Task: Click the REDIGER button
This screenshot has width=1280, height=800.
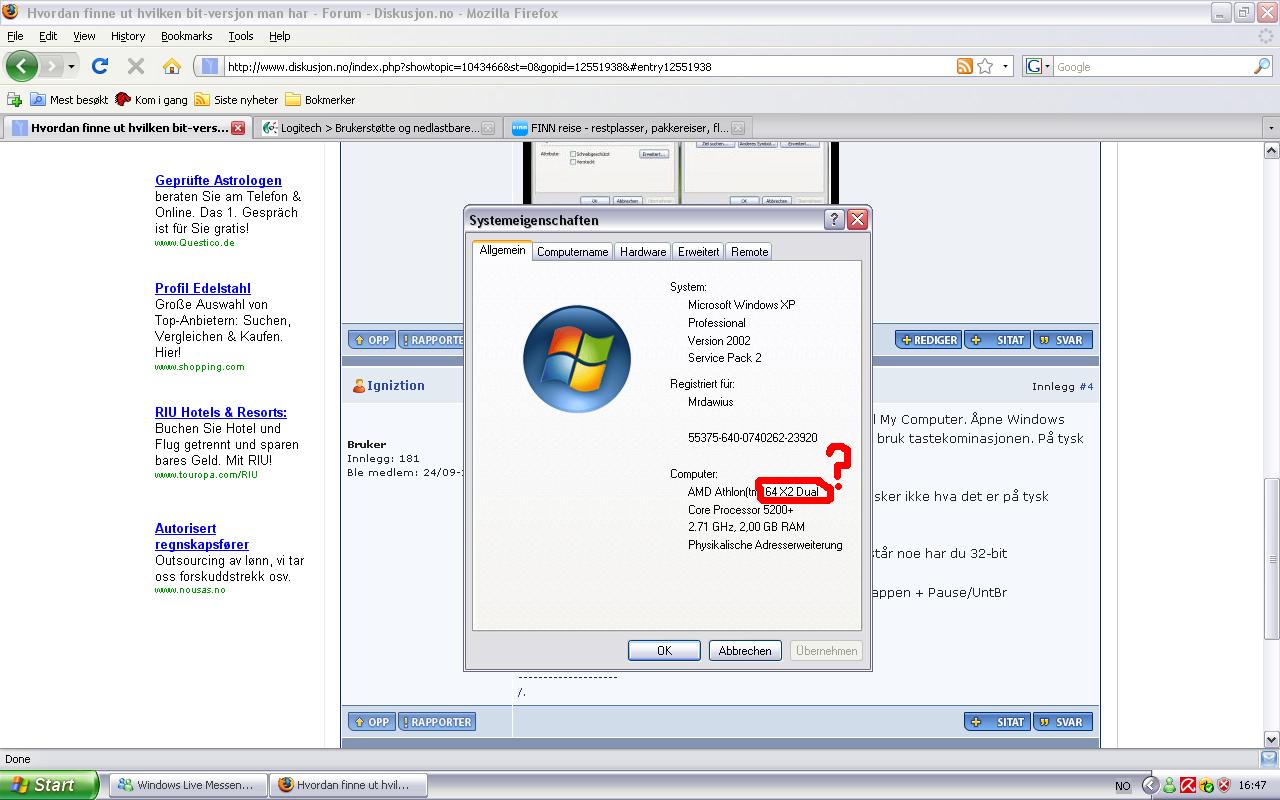Action: coord(928,340)
